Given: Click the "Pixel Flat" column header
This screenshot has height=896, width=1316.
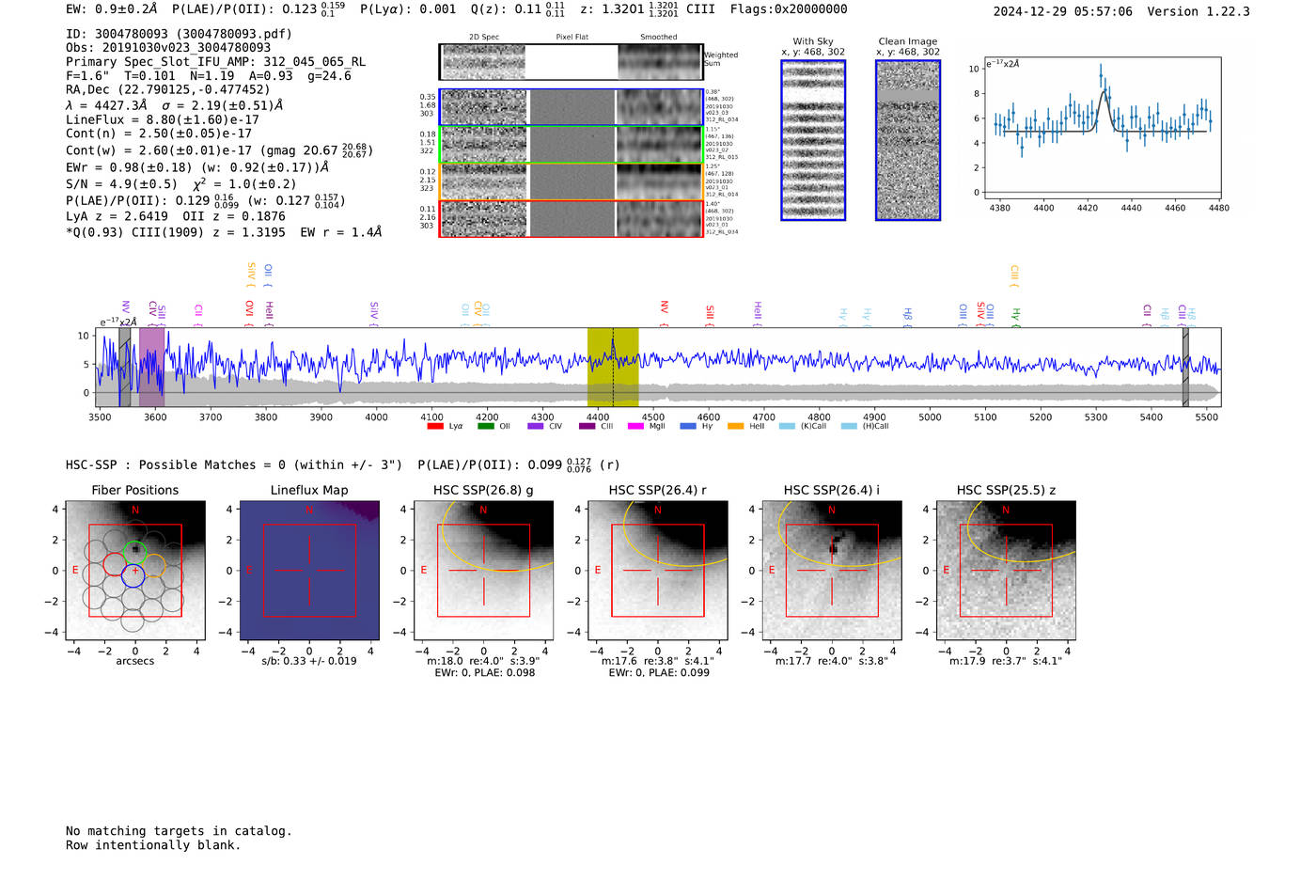Looking at the screenshot, I should click(x=572, y=38).
